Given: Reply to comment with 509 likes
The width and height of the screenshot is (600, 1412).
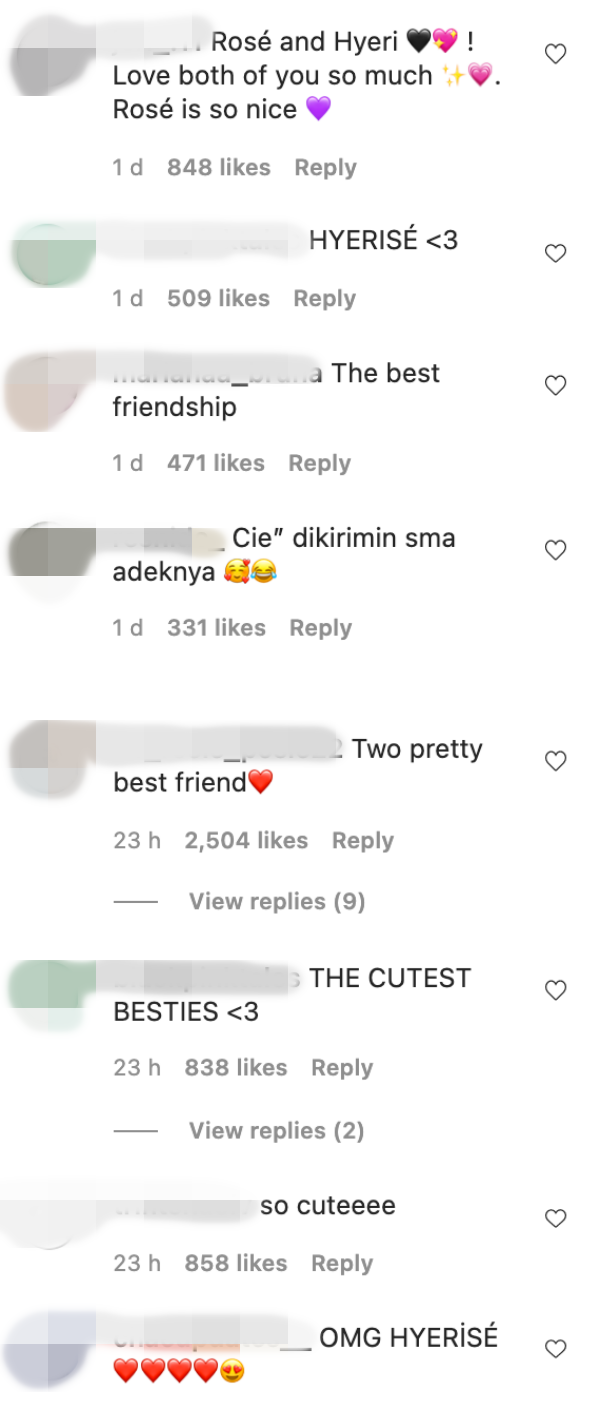Looking at the screenshot, I should click(324, 299).
